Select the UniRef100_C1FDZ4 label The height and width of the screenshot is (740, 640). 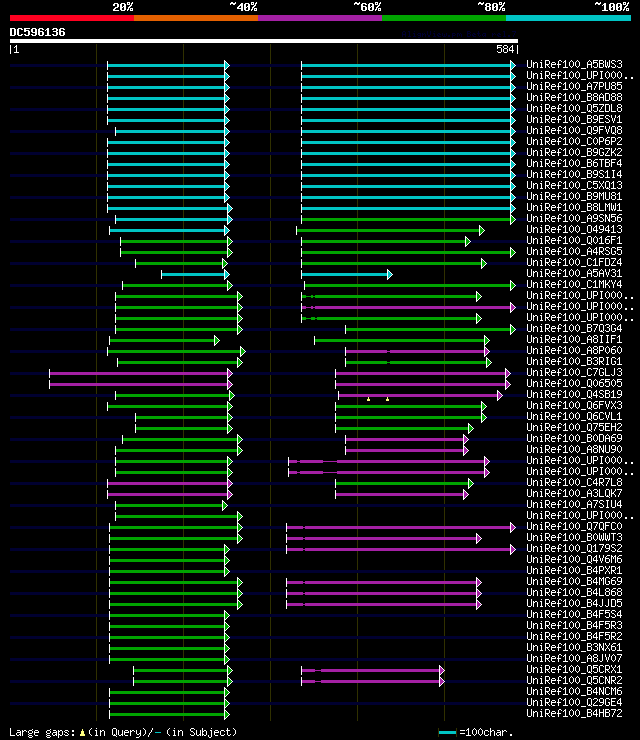[x=574, y=262]
